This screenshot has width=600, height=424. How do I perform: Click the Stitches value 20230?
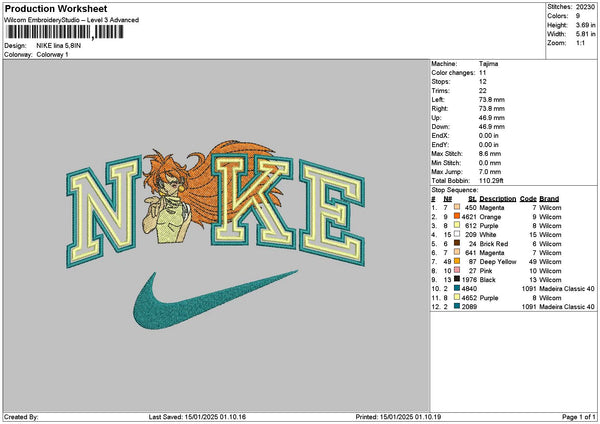585,7
